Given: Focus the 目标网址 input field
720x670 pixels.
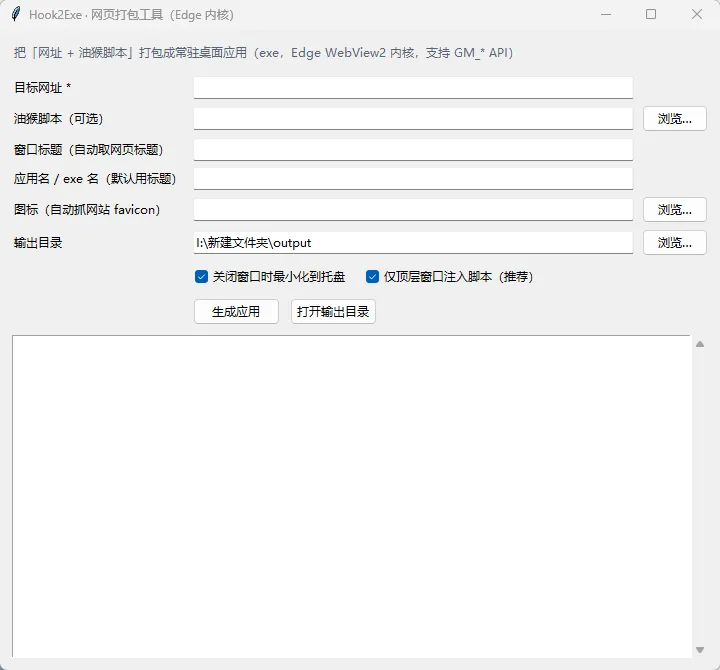Looking at the screenshot, I should 413,88.
